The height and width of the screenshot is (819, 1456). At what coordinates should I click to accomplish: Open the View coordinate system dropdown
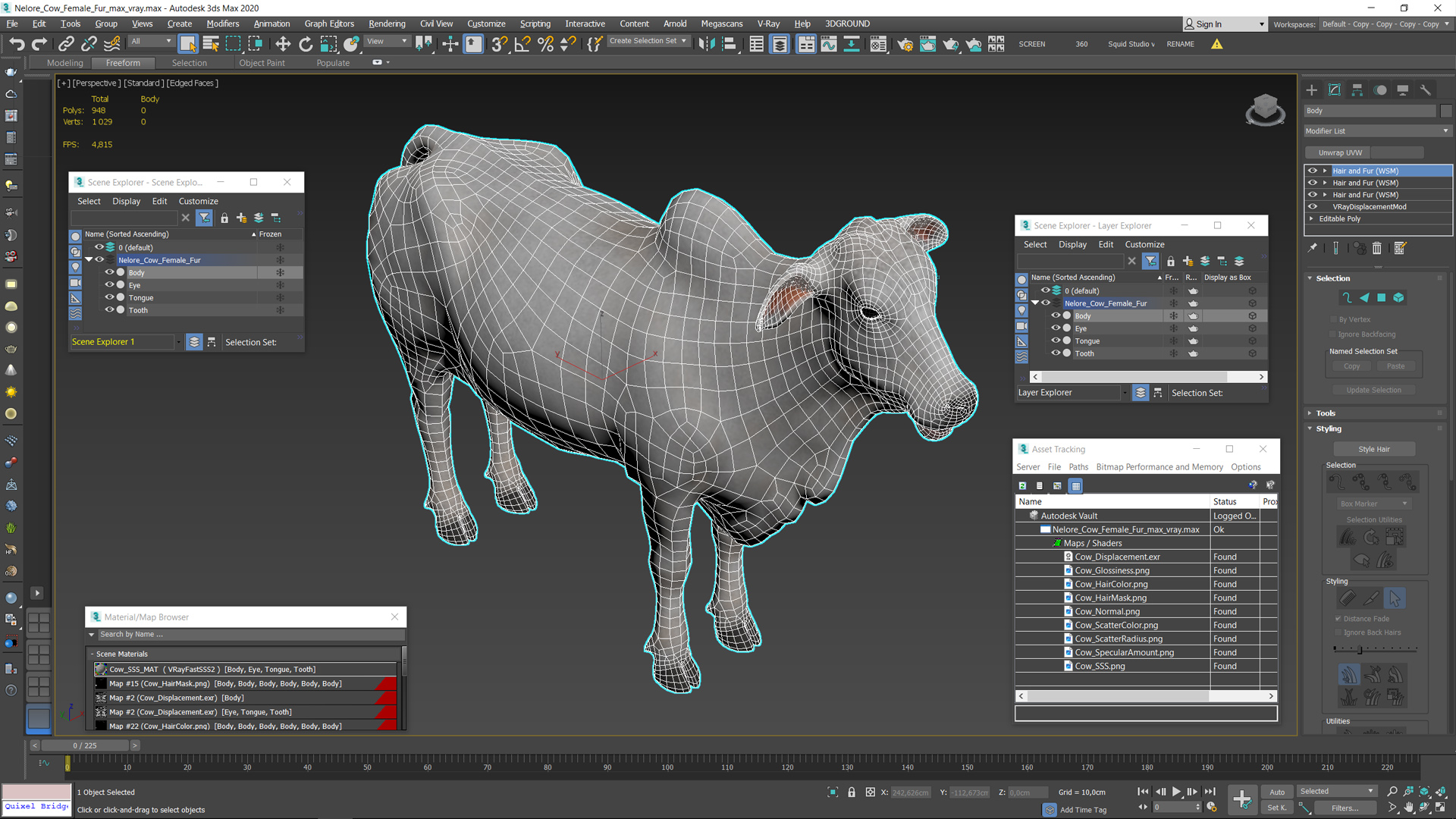388,42
